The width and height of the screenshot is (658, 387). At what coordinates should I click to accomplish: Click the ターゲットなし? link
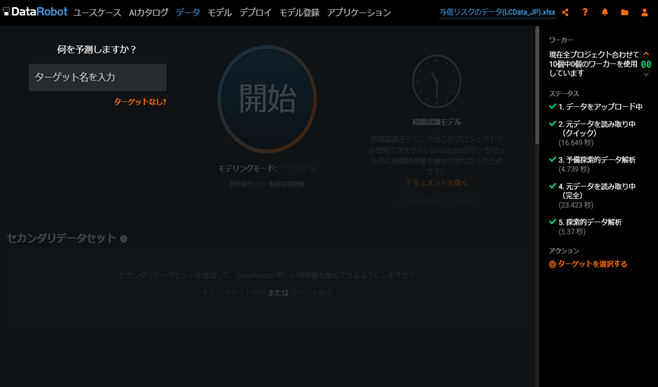pos(140,102)
